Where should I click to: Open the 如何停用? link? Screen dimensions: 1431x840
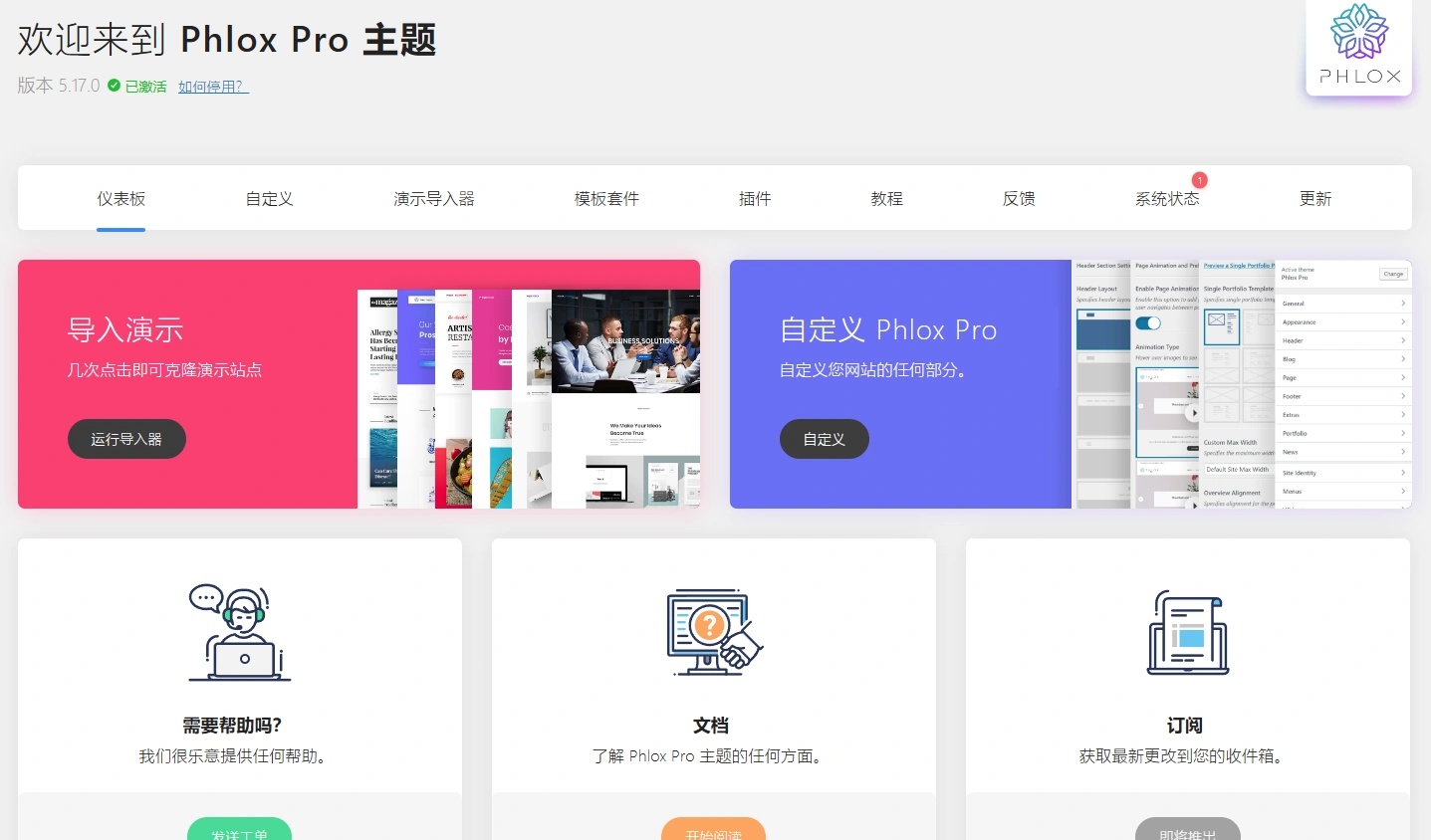(x=212, y=87)
